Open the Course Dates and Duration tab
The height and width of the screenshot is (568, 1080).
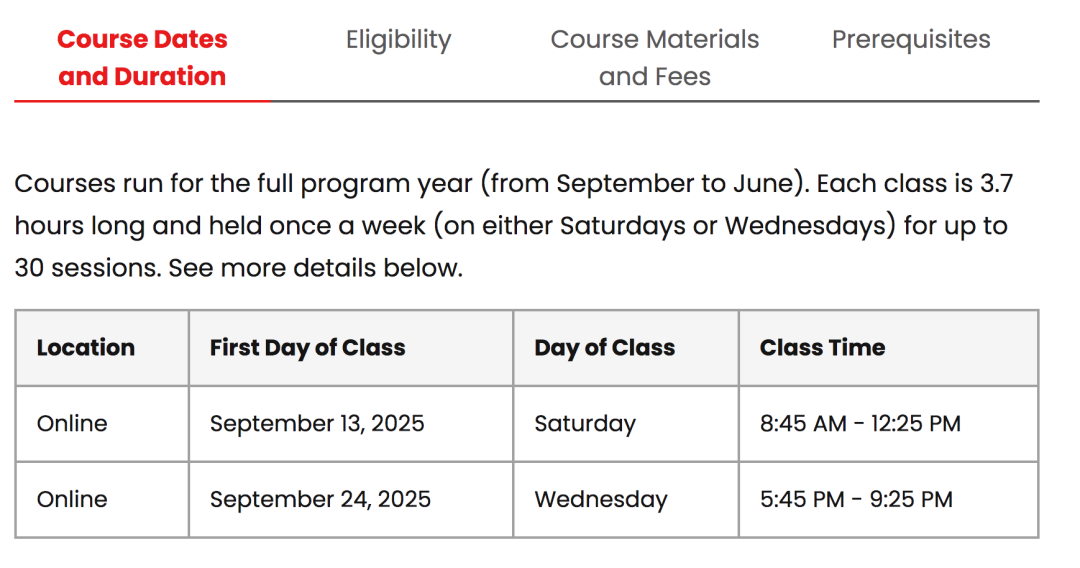coord(142,58)
